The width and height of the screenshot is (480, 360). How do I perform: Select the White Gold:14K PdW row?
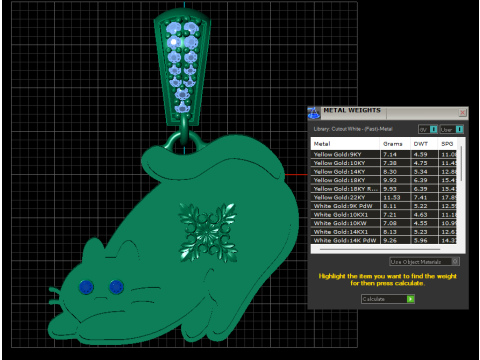click(384, 240)
